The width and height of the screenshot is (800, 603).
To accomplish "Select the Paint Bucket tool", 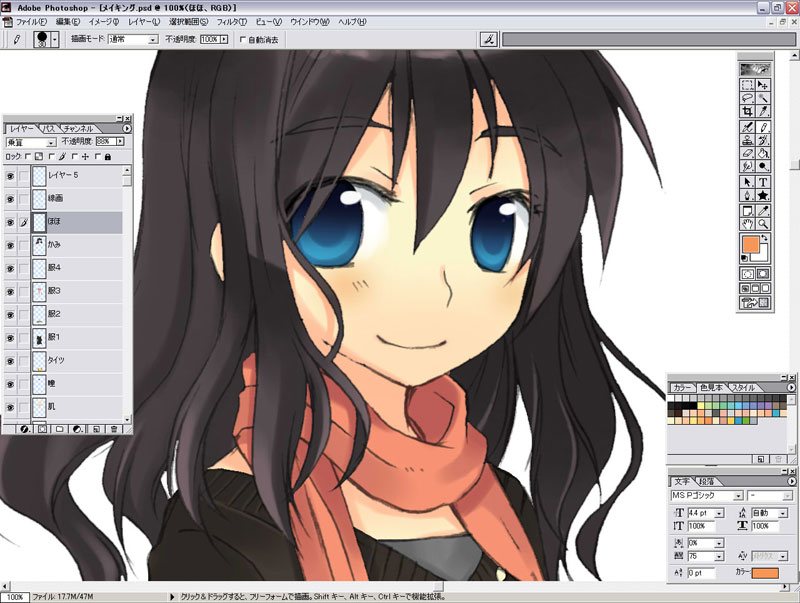I will click(x=763, y=153).
